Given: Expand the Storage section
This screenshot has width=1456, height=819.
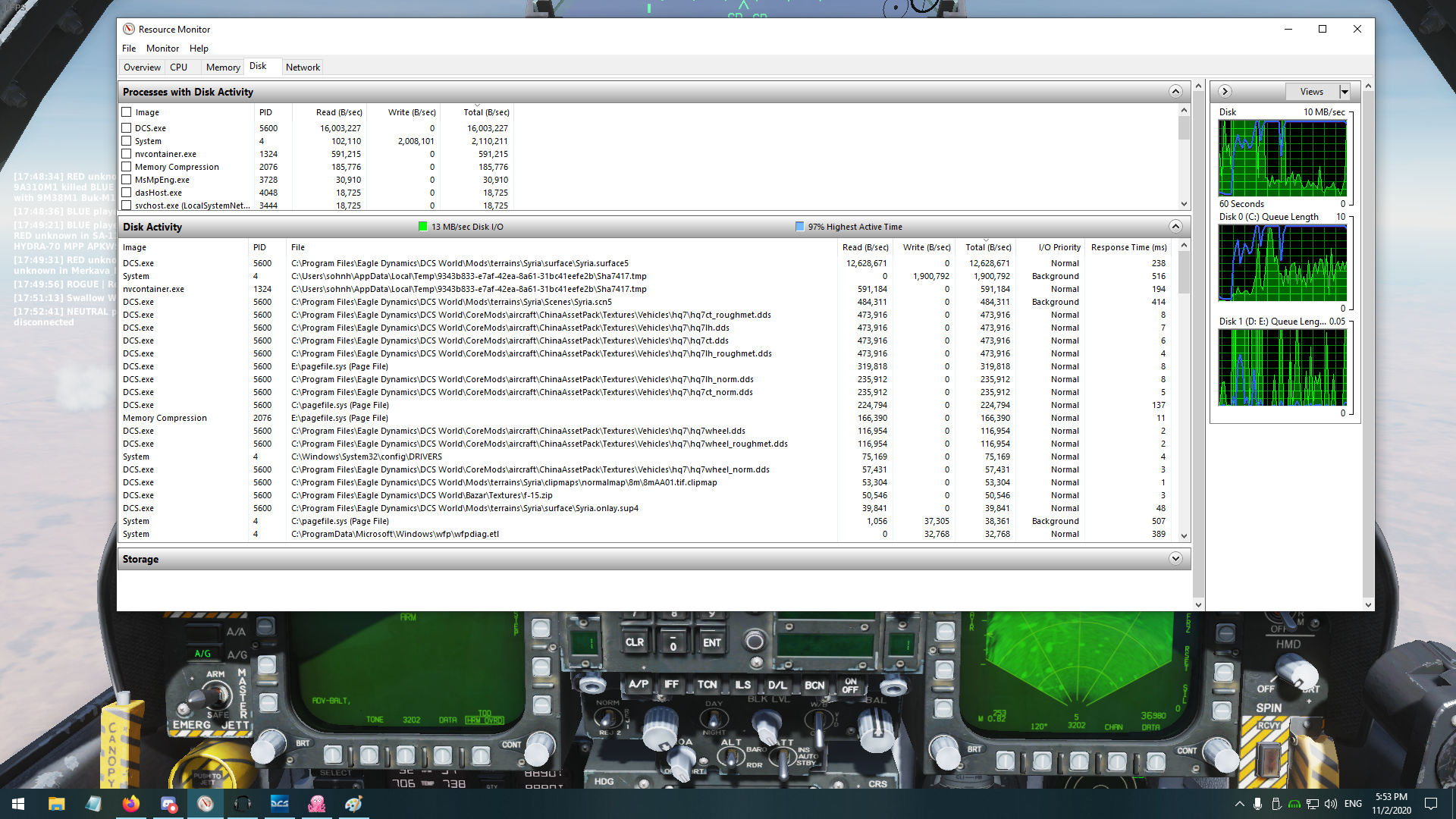Looking at the screenshot, I should pos(1175,559).
